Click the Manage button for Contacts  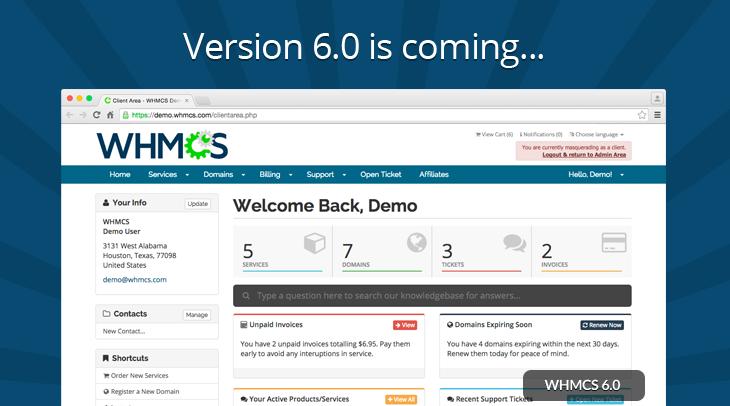pos(196,315)
